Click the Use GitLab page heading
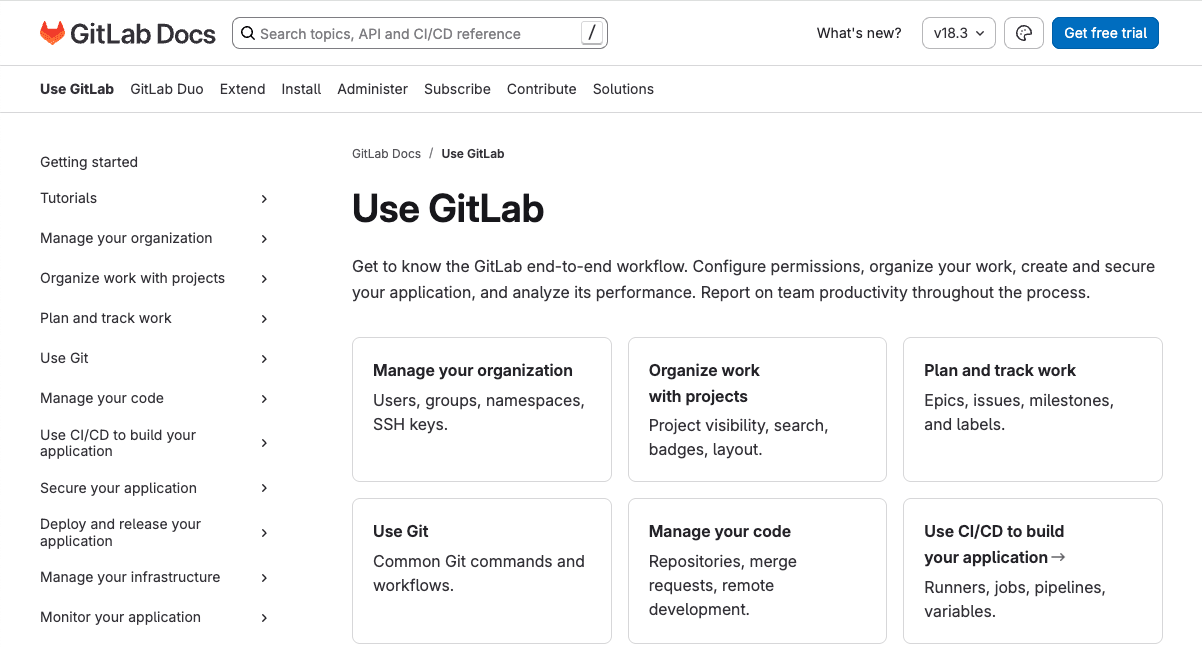This screenshot has height=647, width=1202. click(x=448, y=209)
